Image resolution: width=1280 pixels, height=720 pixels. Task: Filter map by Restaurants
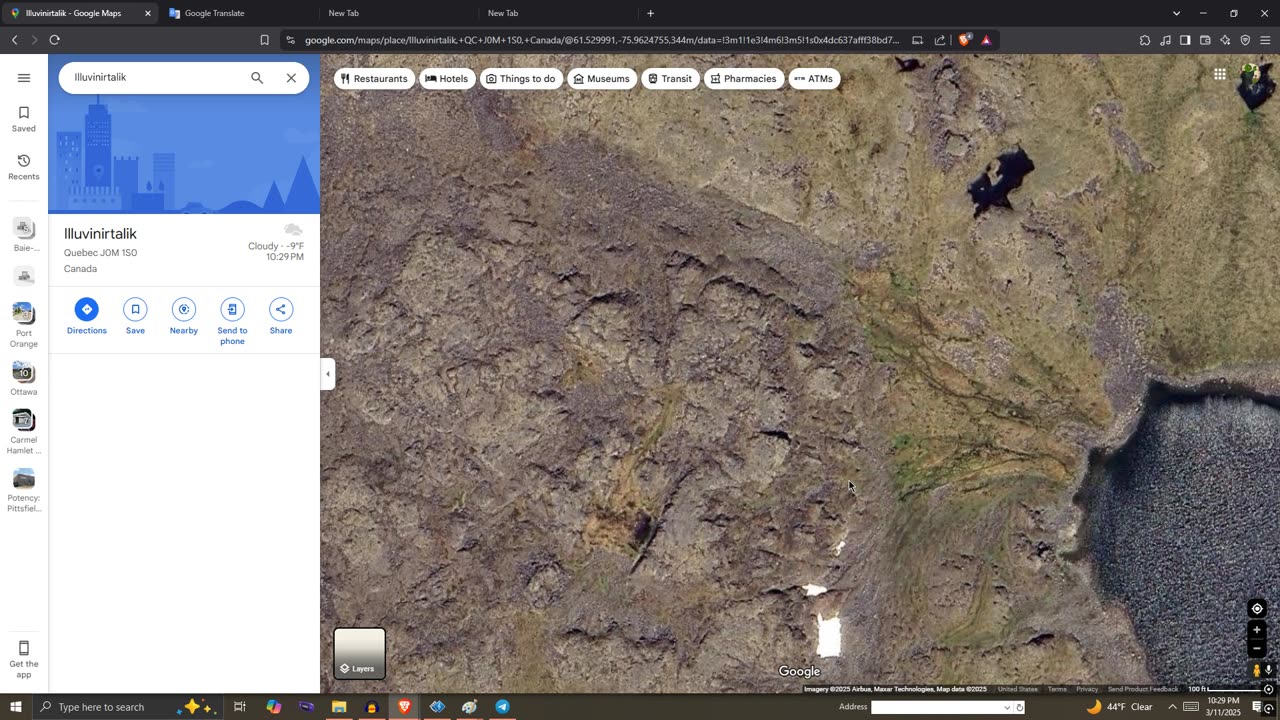[374, 79]
